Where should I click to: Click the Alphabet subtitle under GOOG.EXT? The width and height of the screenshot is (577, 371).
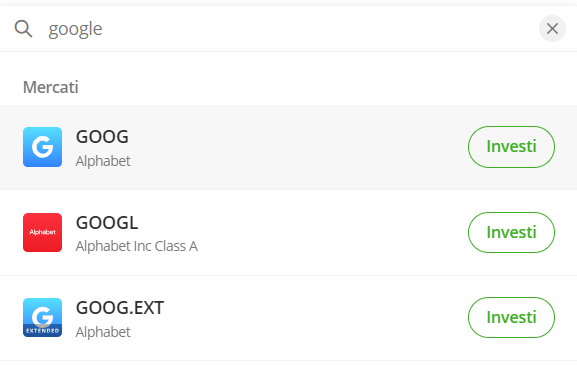click(103, 332)
